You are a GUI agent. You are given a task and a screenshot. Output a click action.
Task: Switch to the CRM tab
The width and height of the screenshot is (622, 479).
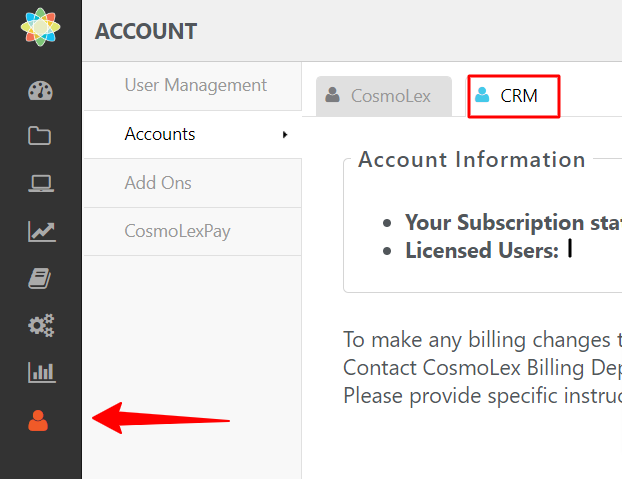(x=513, y=96)
